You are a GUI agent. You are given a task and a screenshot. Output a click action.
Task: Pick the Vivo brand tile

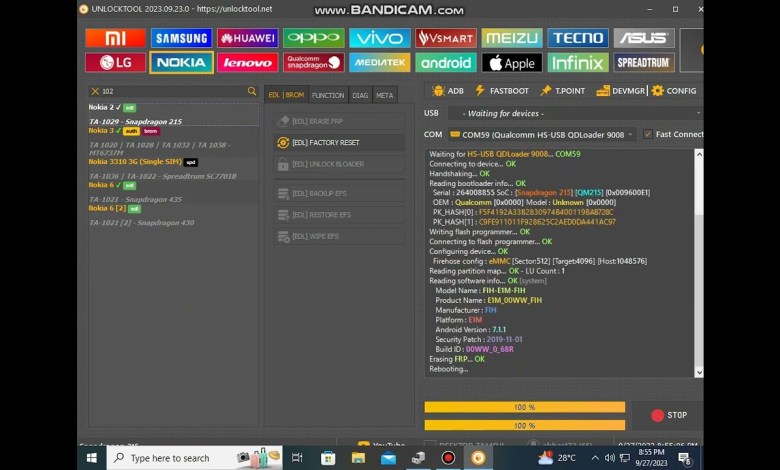pyautogui.click(x=380, y=38)
